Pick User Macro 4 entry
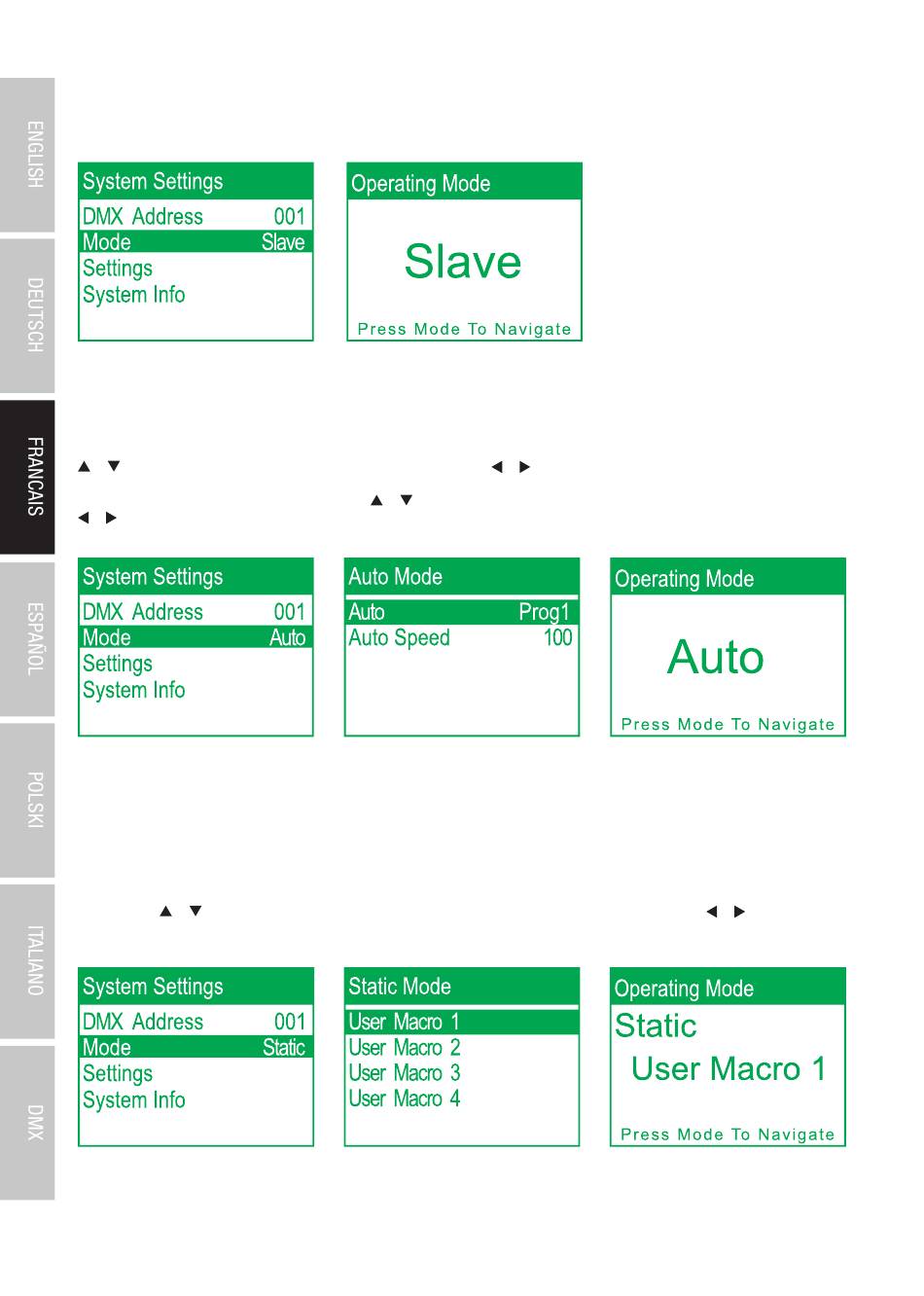Screen dimensions: 924x1296 coord(405,1098)
